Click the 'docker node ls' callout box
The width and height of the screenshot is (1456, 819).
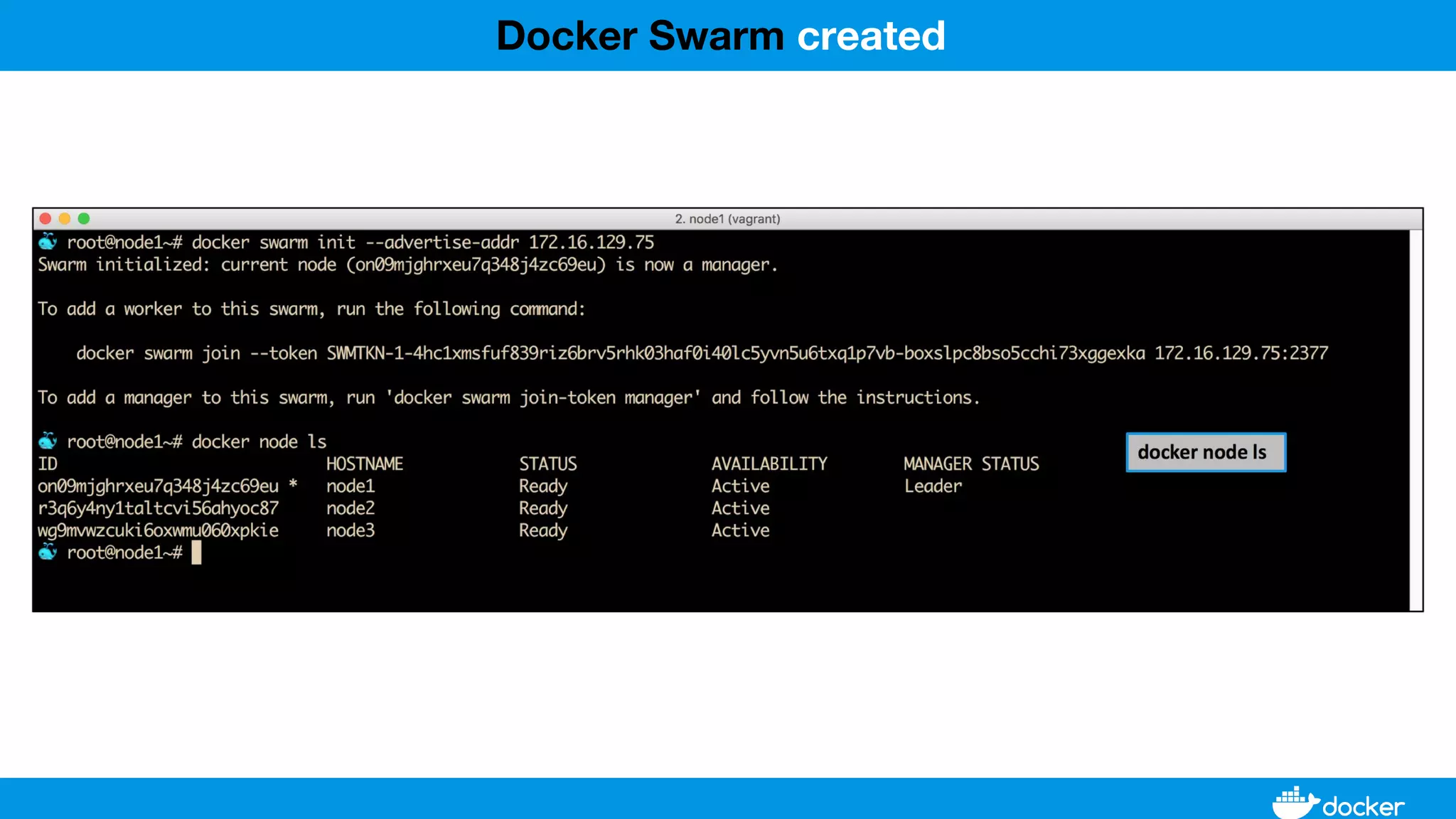[1206, 452]
